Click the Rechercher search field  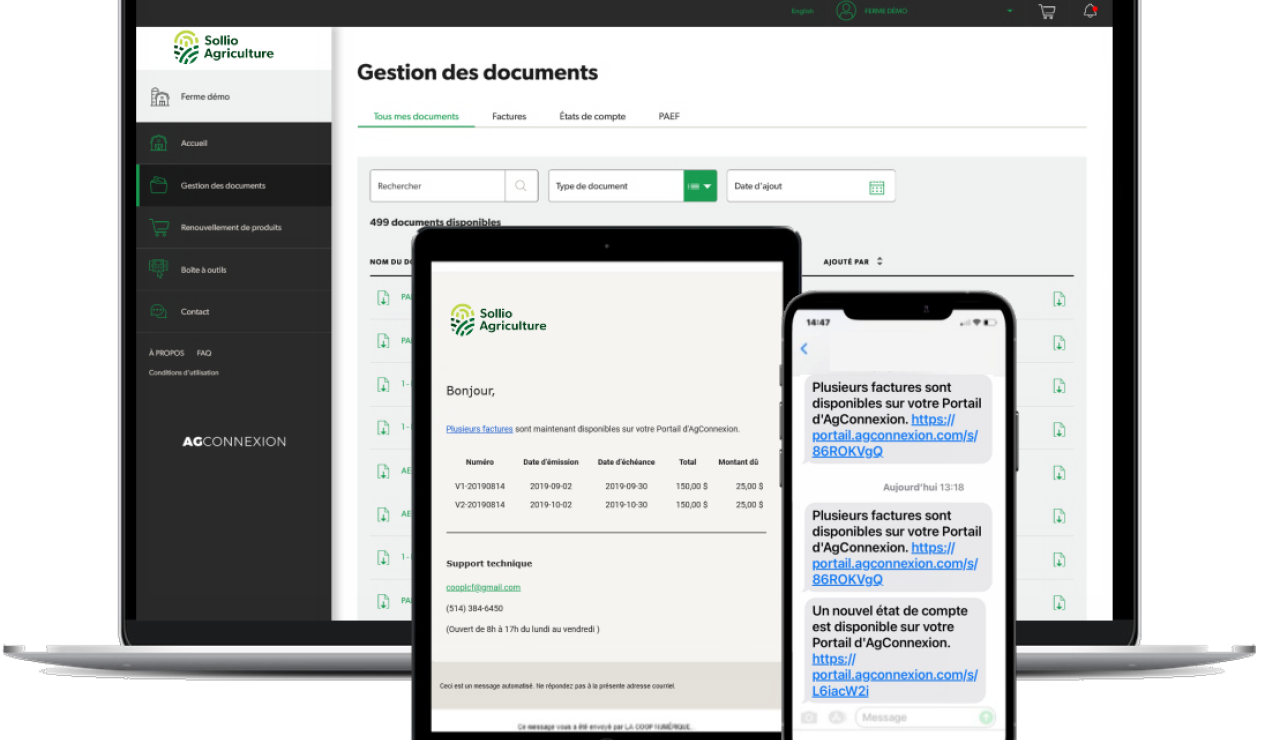click(x=437, y=186)
